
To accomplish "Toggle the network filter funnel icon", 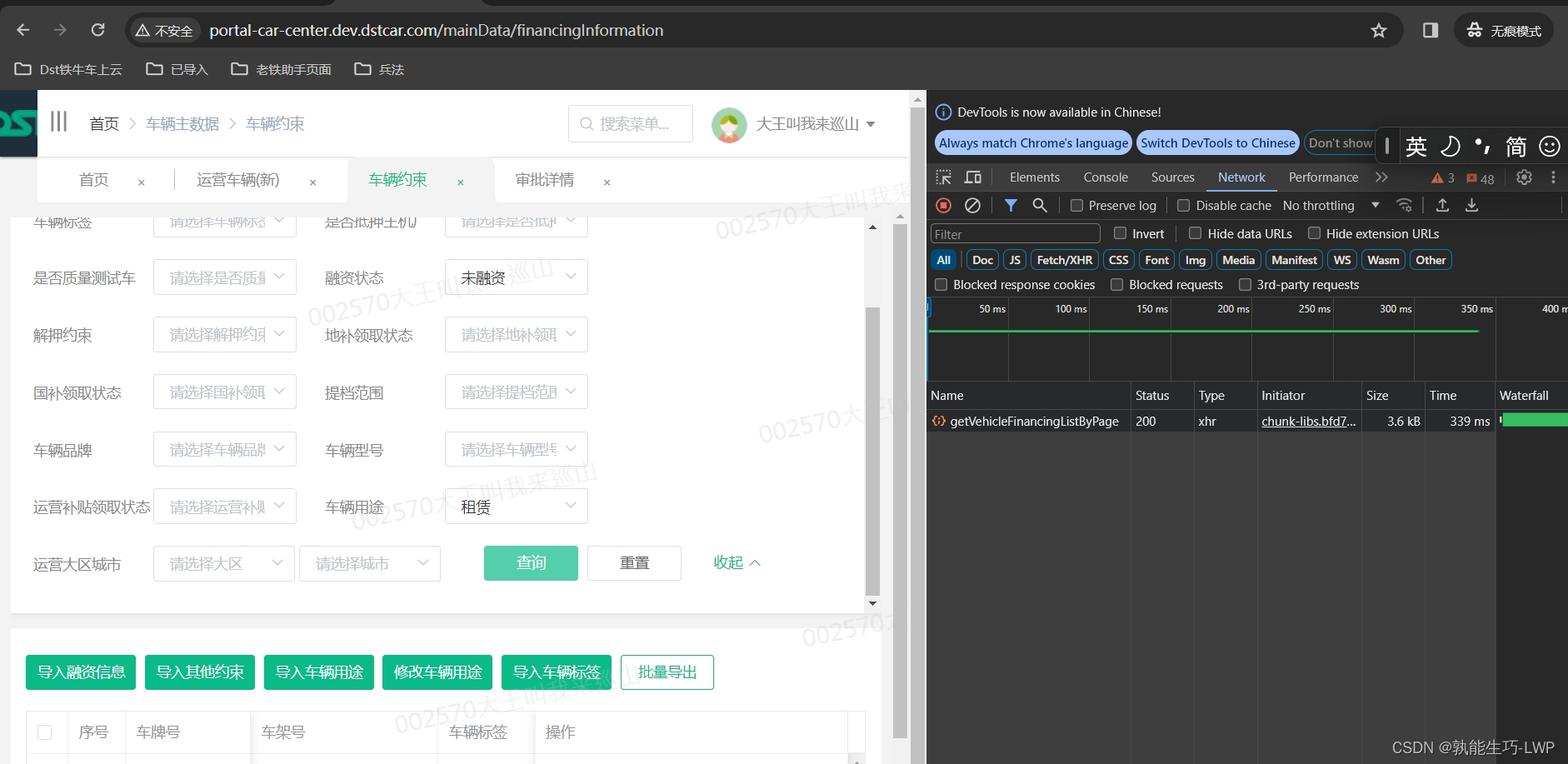I will (x=1011, y=205).
